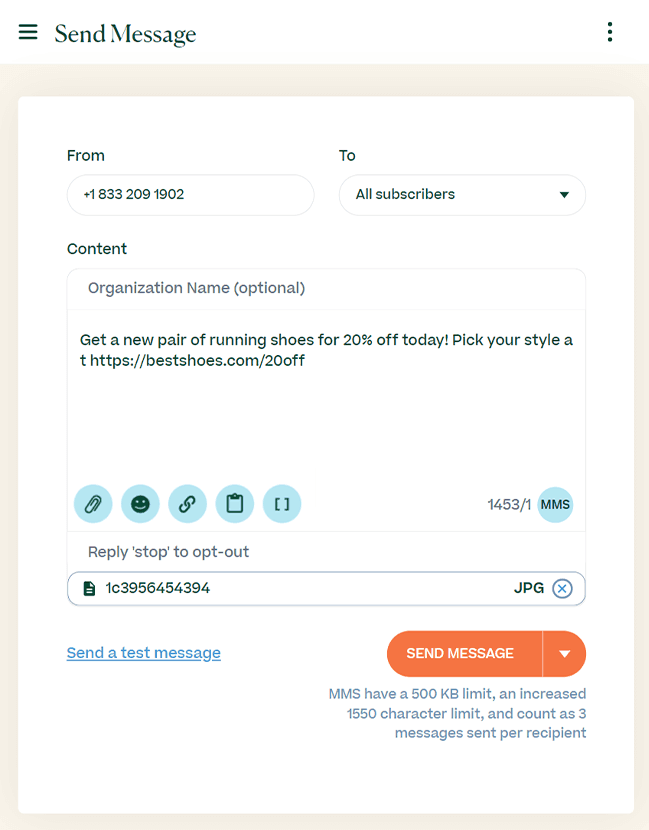
Task: Click the 1453/1 character counter
Action: [509, 505]
